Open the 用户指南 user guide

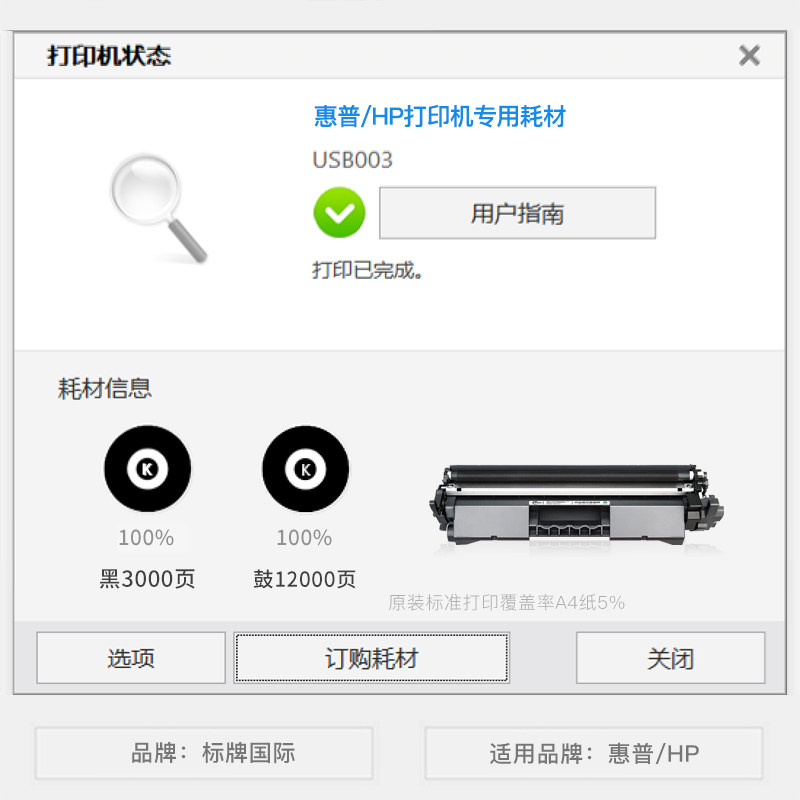click(x=517, y=213)
